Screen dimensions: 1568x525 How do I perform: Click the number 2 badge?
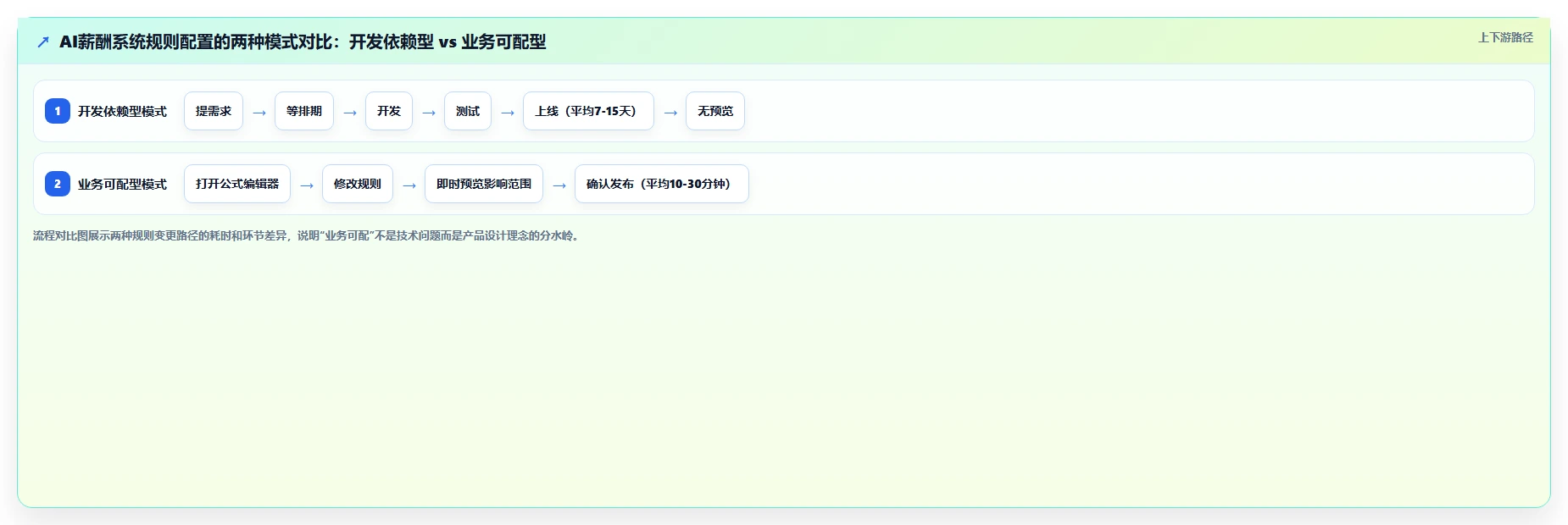coord(58,184)
